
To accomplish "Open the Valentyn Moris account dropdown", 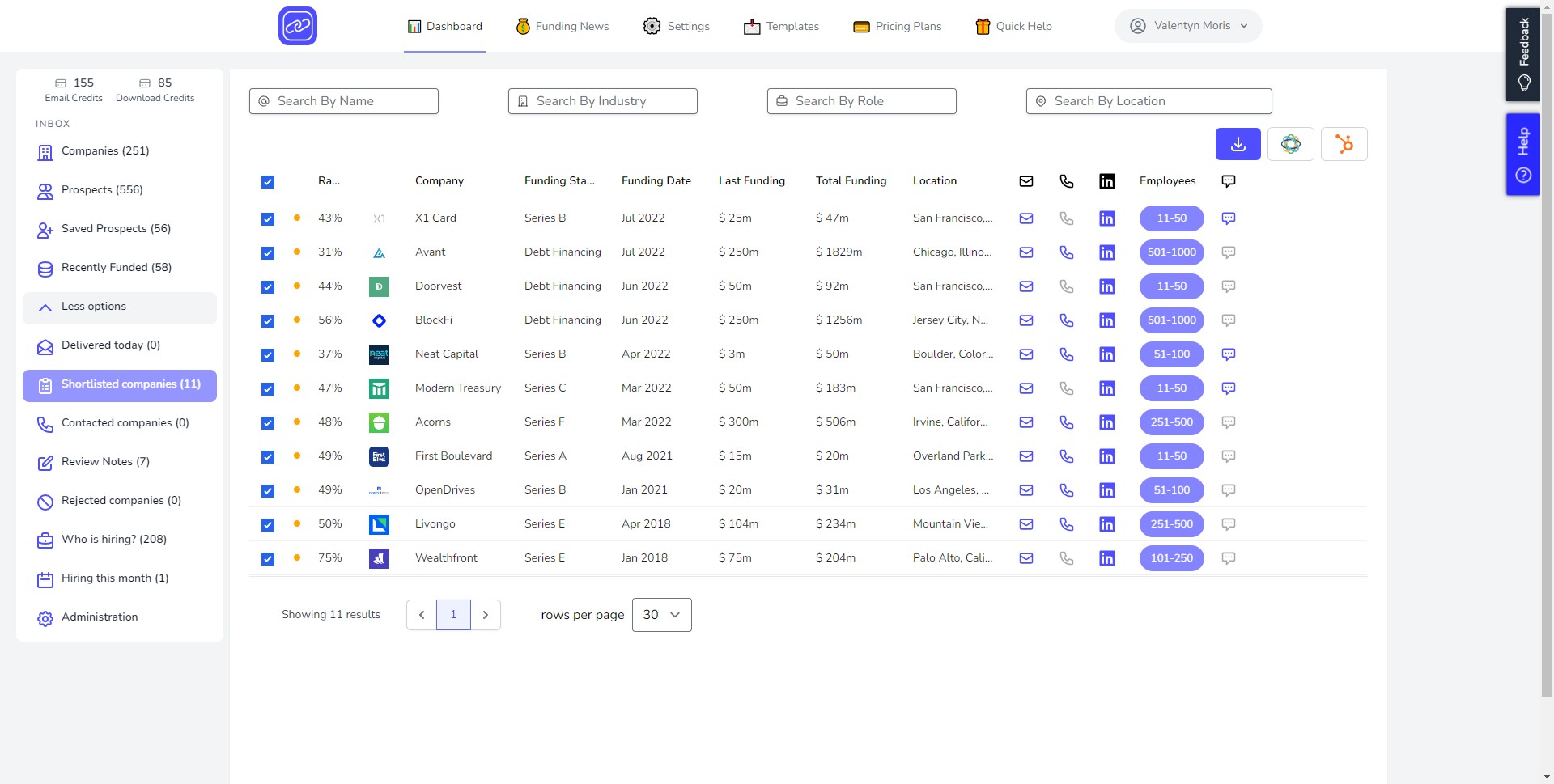I will coord(1187,26).
